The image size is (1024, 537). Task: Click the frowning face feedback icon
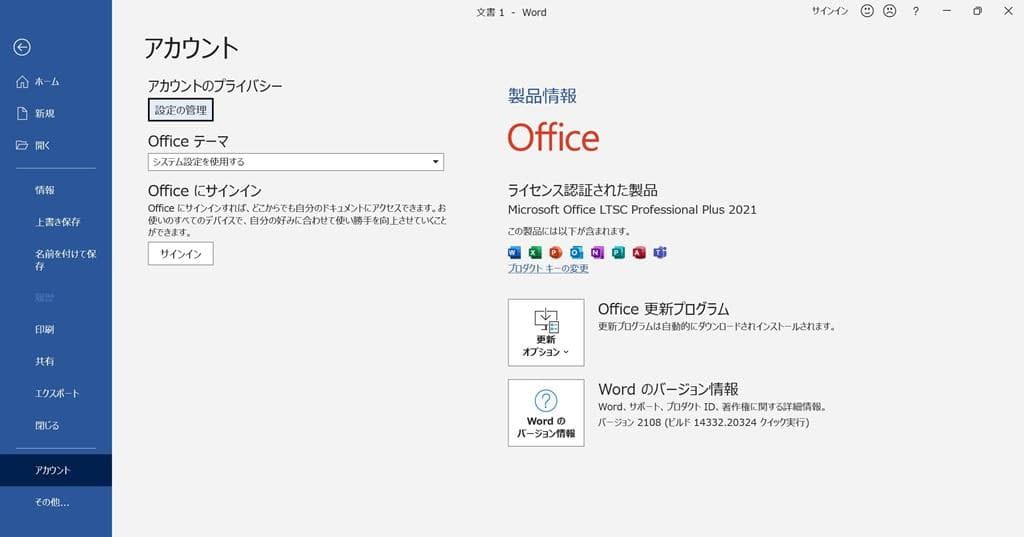tap(889, 11)
